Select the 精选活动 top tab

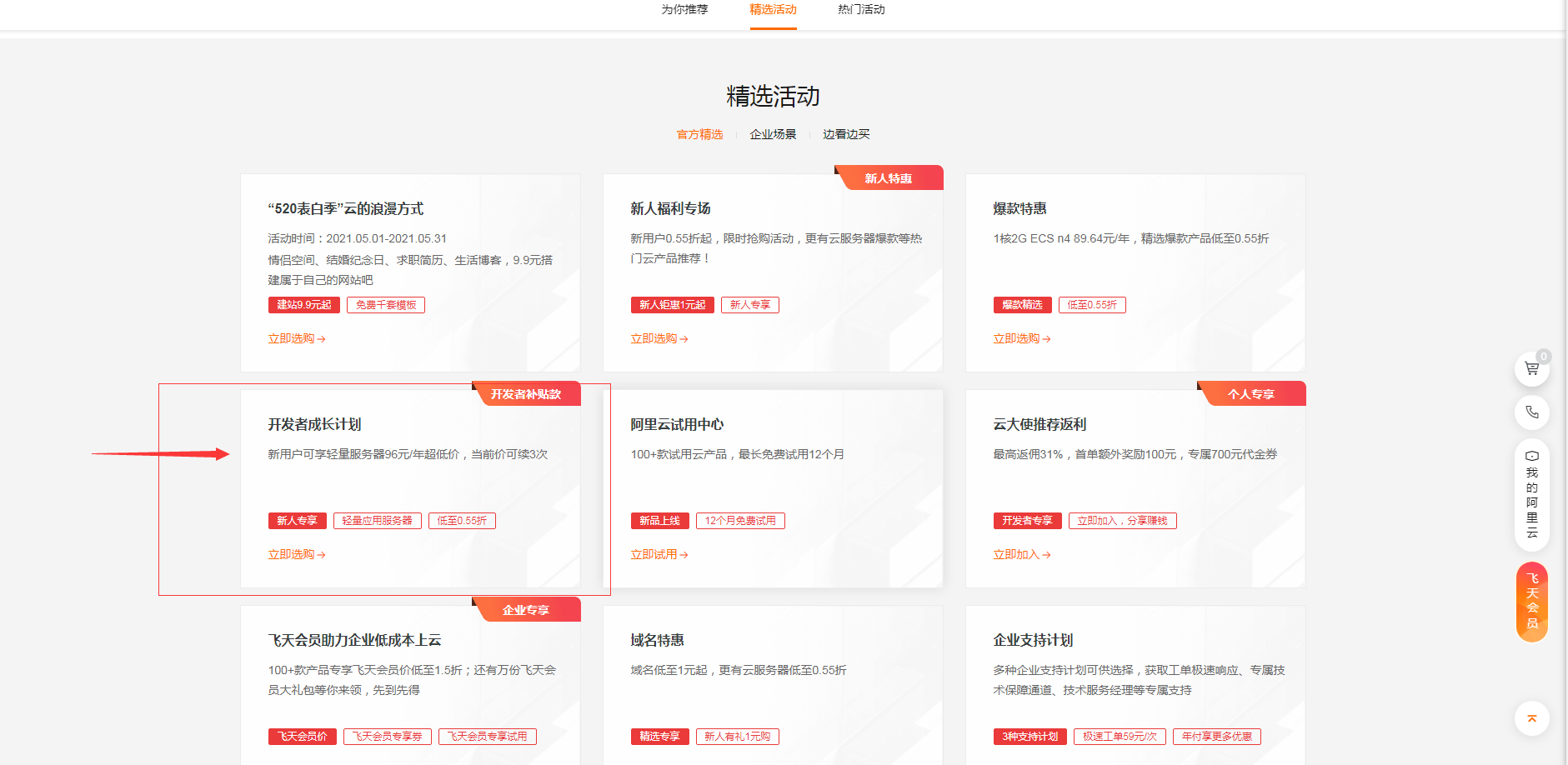coord(773,10)
